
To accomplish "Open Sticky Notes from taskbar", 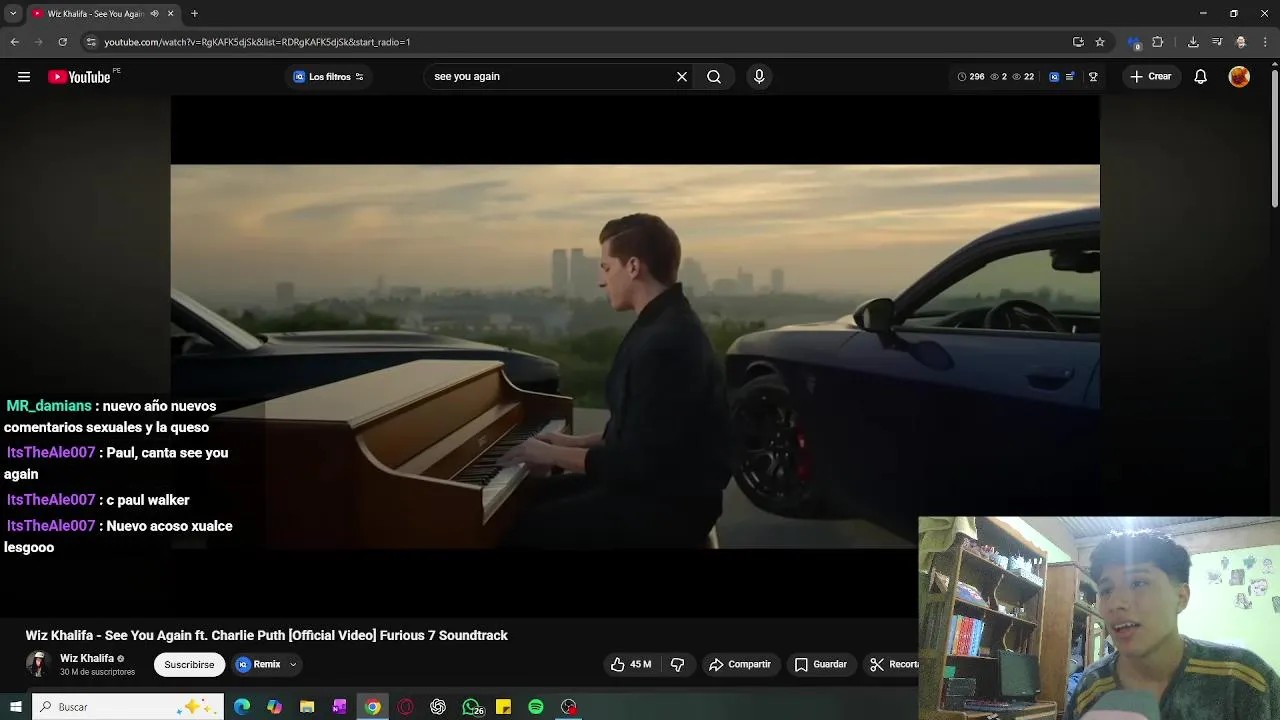I will (503, 707).
